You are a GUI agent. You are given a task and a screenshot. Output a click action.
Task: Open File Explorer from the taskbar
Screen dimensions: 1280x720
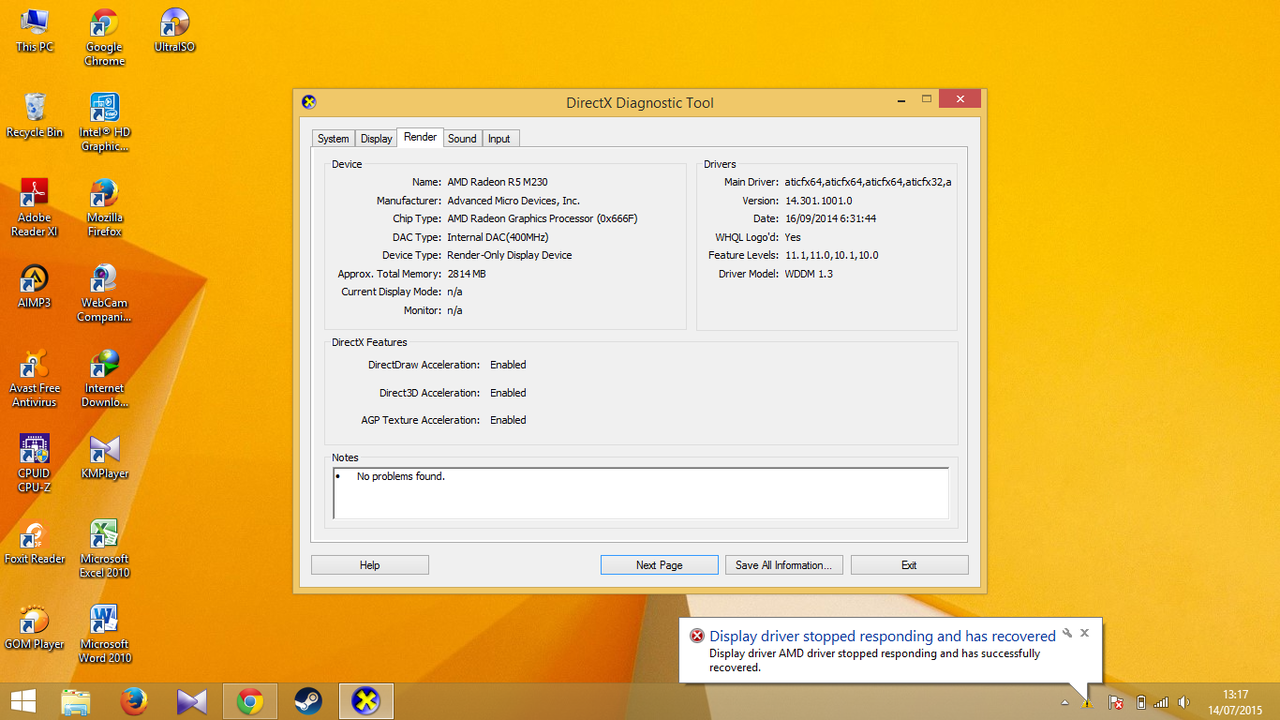click(75, 701)
